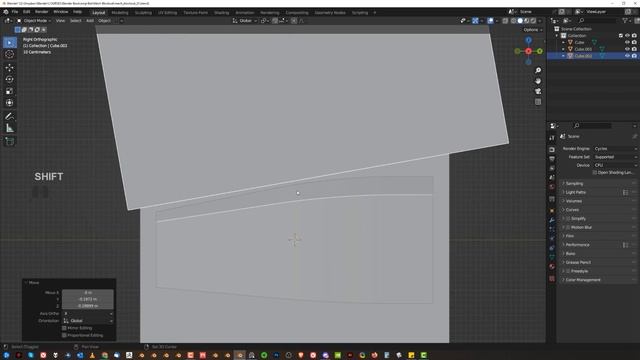
Task: Click the Blender logo menu icon
Action: click(x=6, y=12)
